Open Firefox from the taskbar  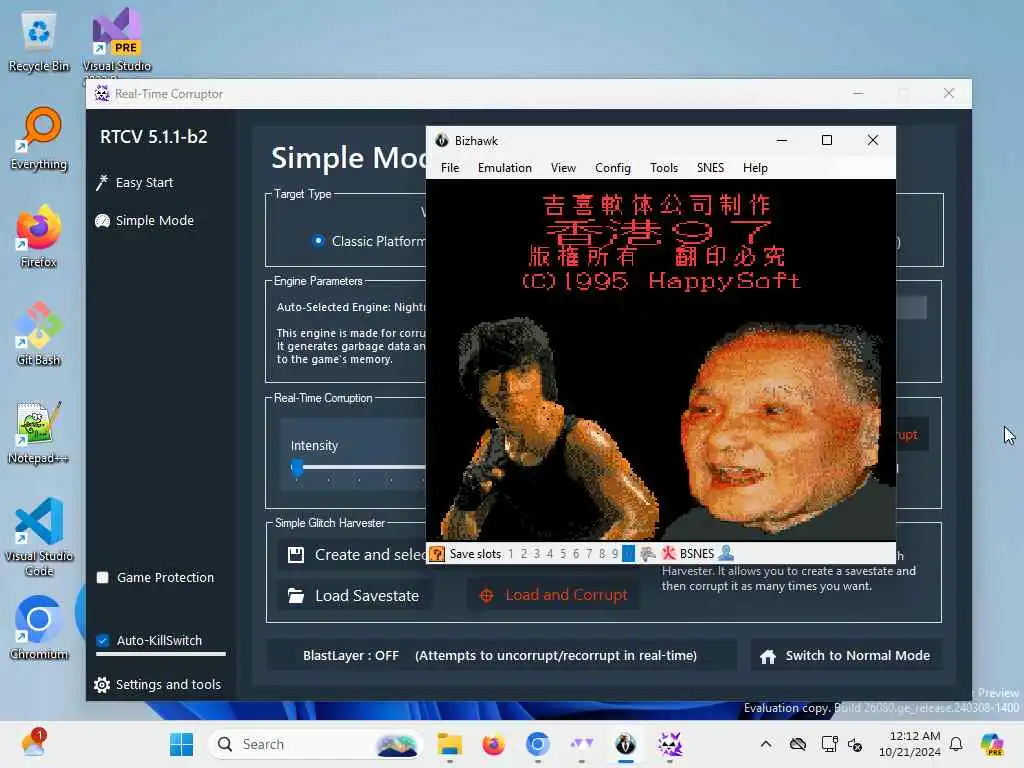point(494,744)
